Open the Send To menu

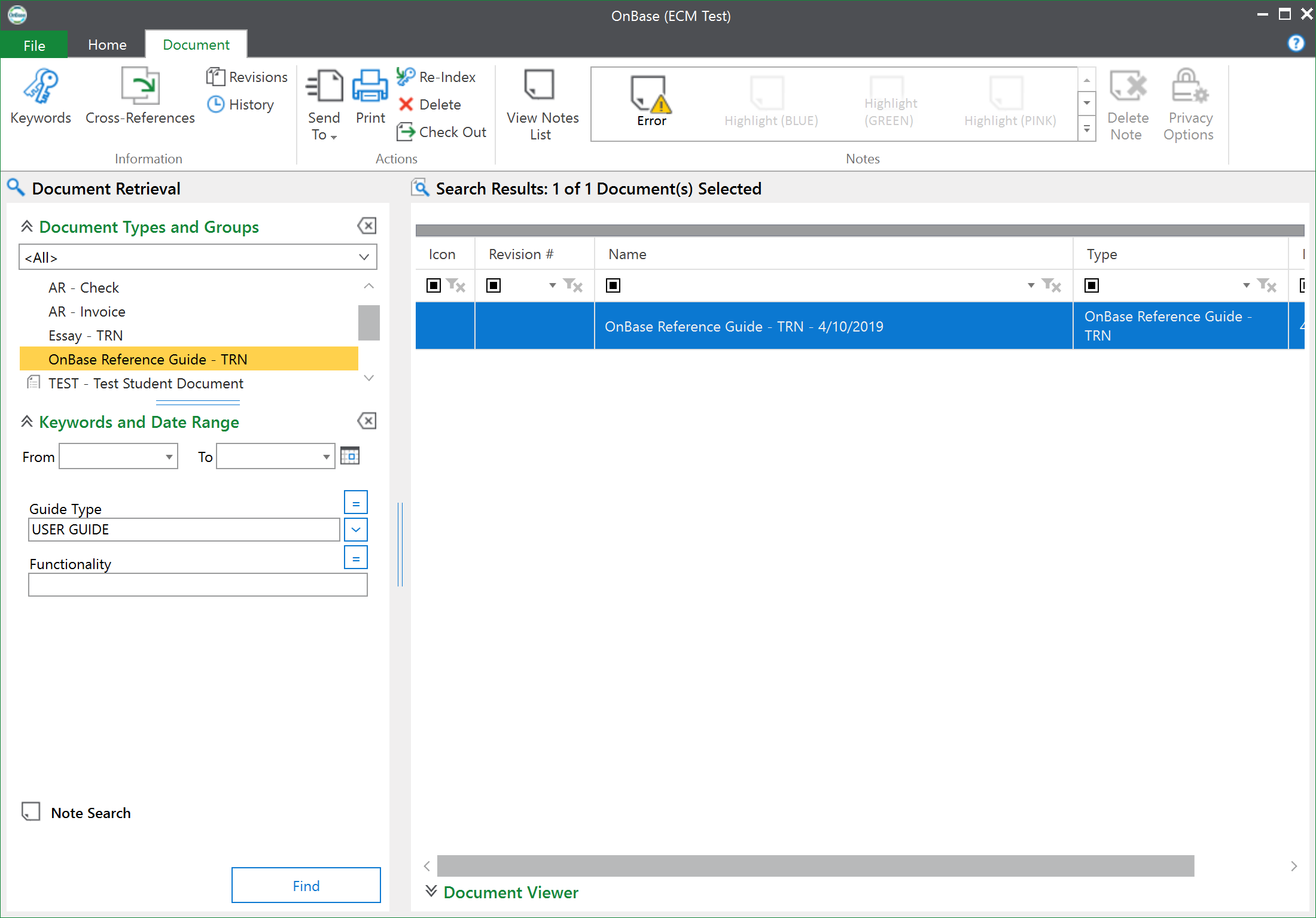point(324,106)
